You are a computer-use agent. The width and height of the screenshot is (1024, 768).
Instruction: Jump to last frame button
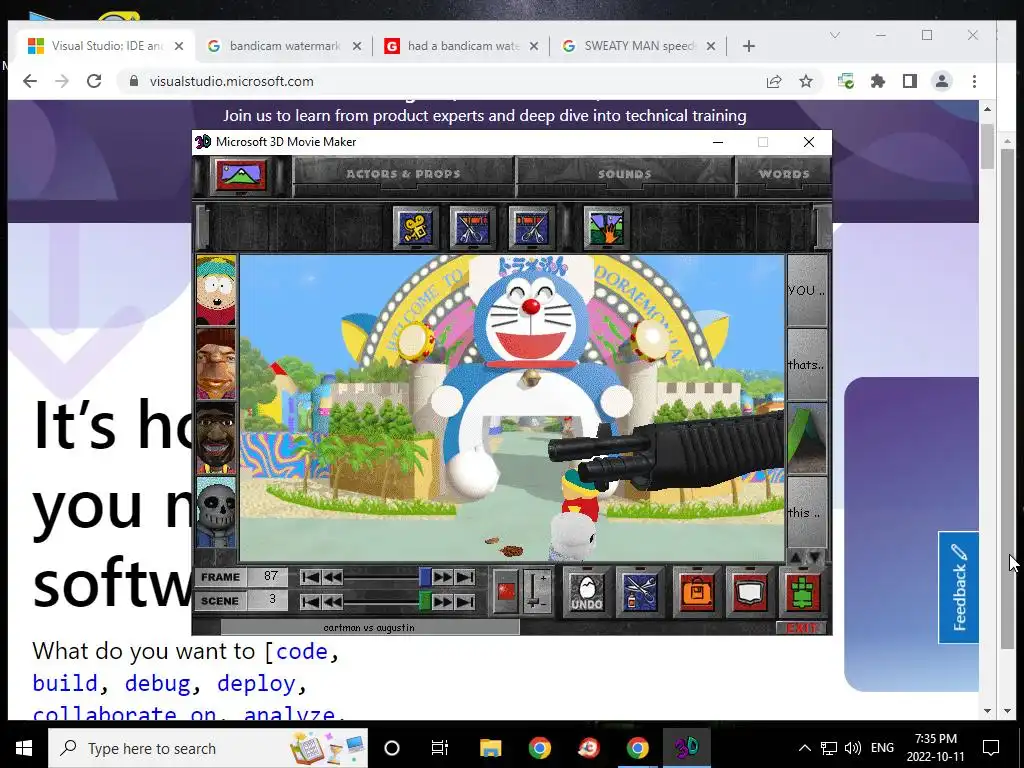pos(464,577)
